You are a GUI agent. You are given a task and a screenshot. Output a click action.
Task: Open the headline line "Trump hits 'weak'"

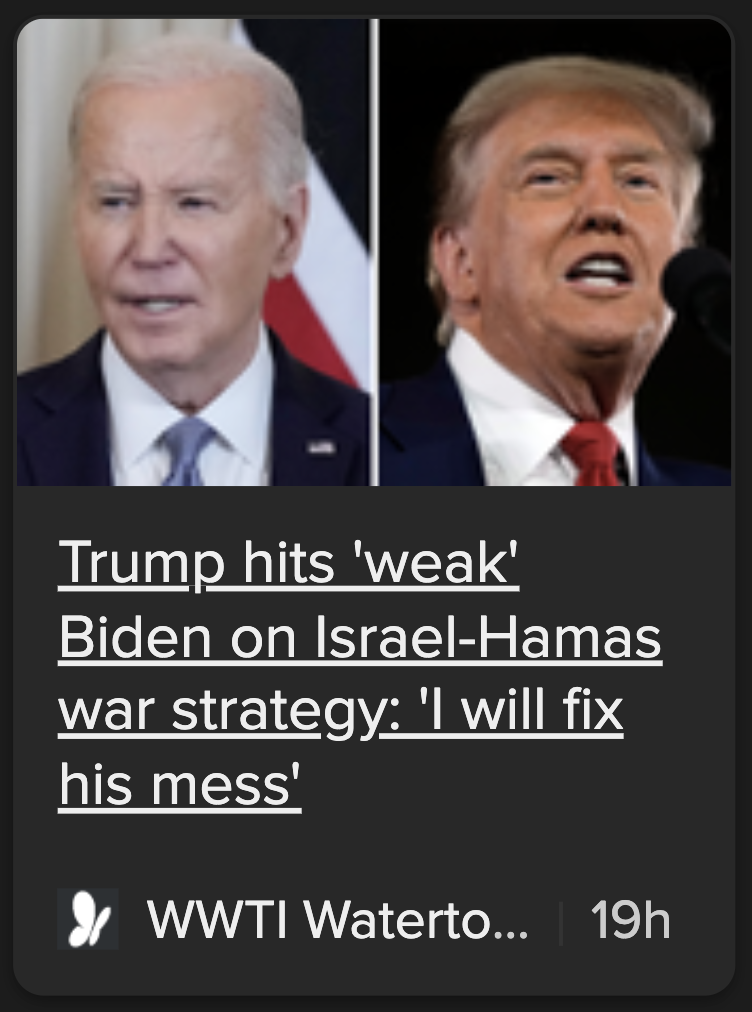click(x=289, y=563)
